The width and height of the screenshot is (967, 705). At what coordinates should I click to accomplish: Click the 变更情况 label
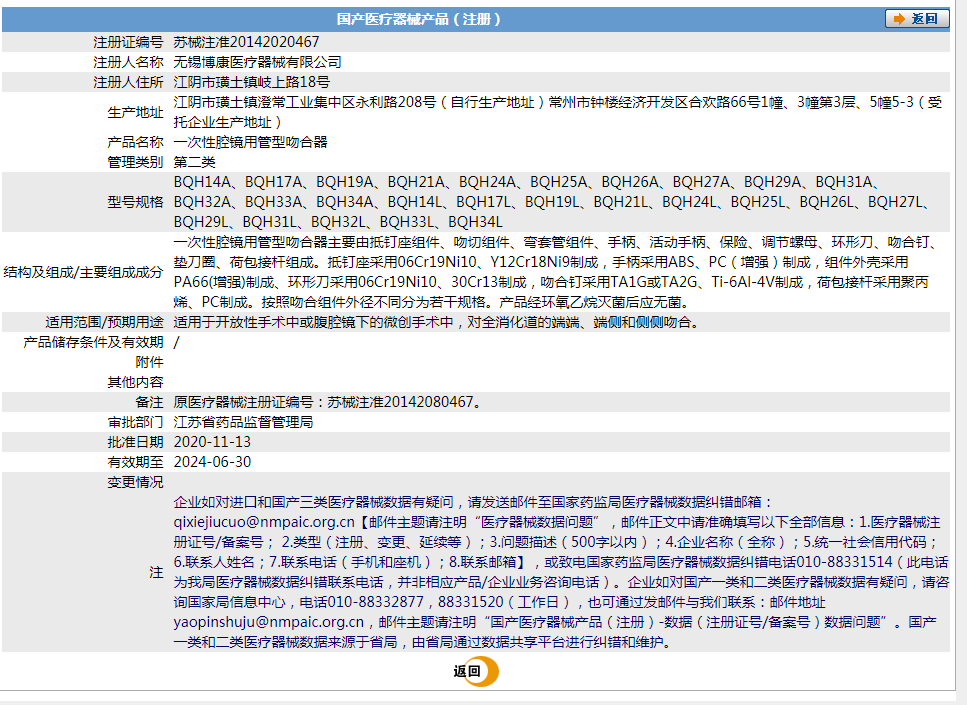click(135, 482)
